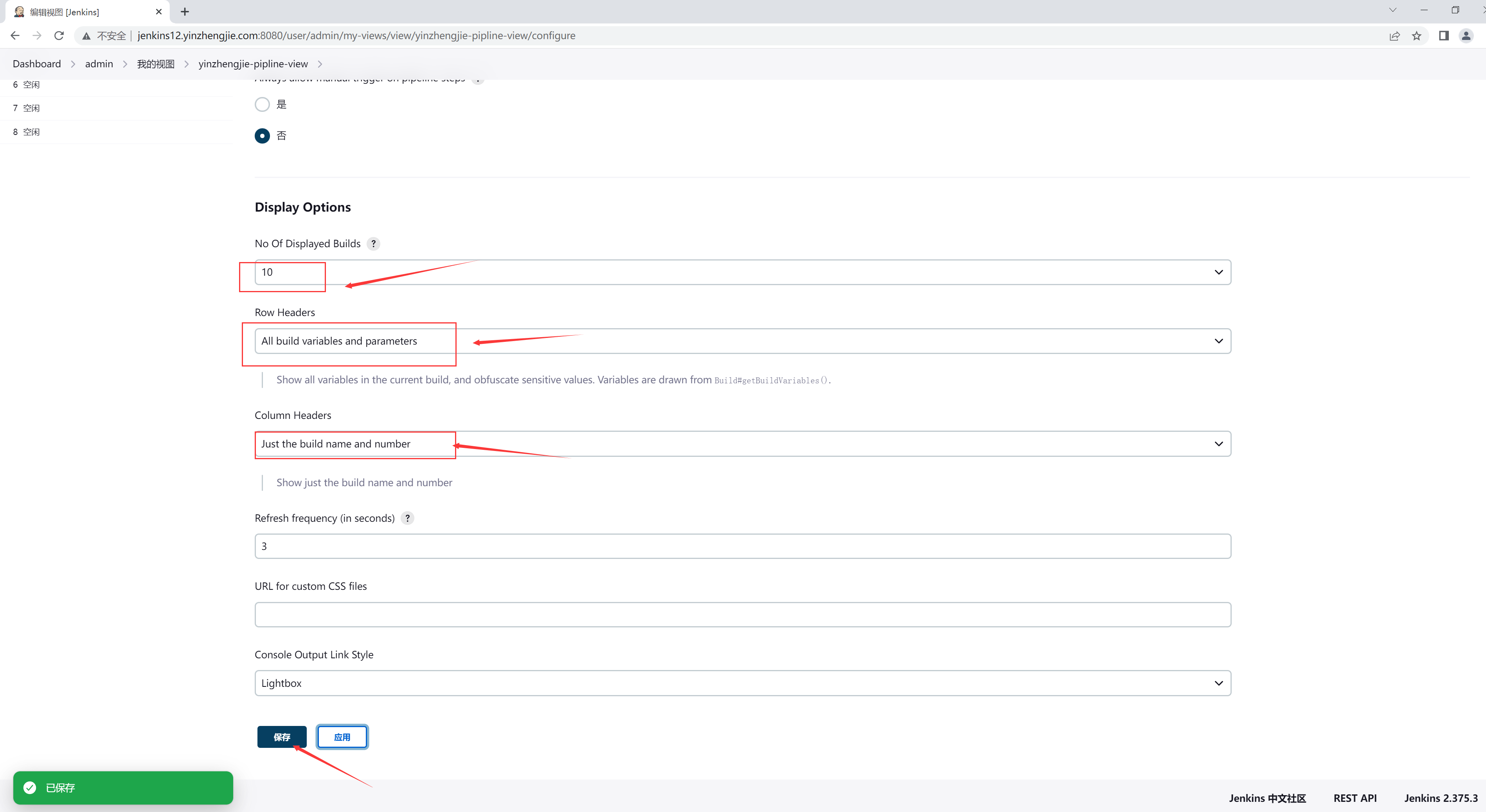Select the 否 radio button
1486x812 pixels.
[263, 135]
